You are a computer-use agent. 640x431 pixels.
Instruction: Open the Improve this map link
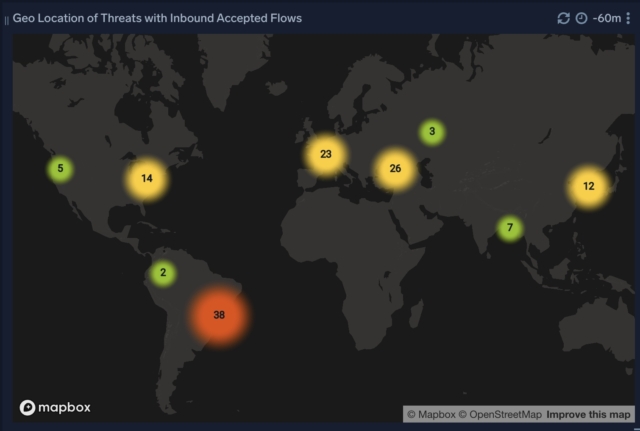588,415
